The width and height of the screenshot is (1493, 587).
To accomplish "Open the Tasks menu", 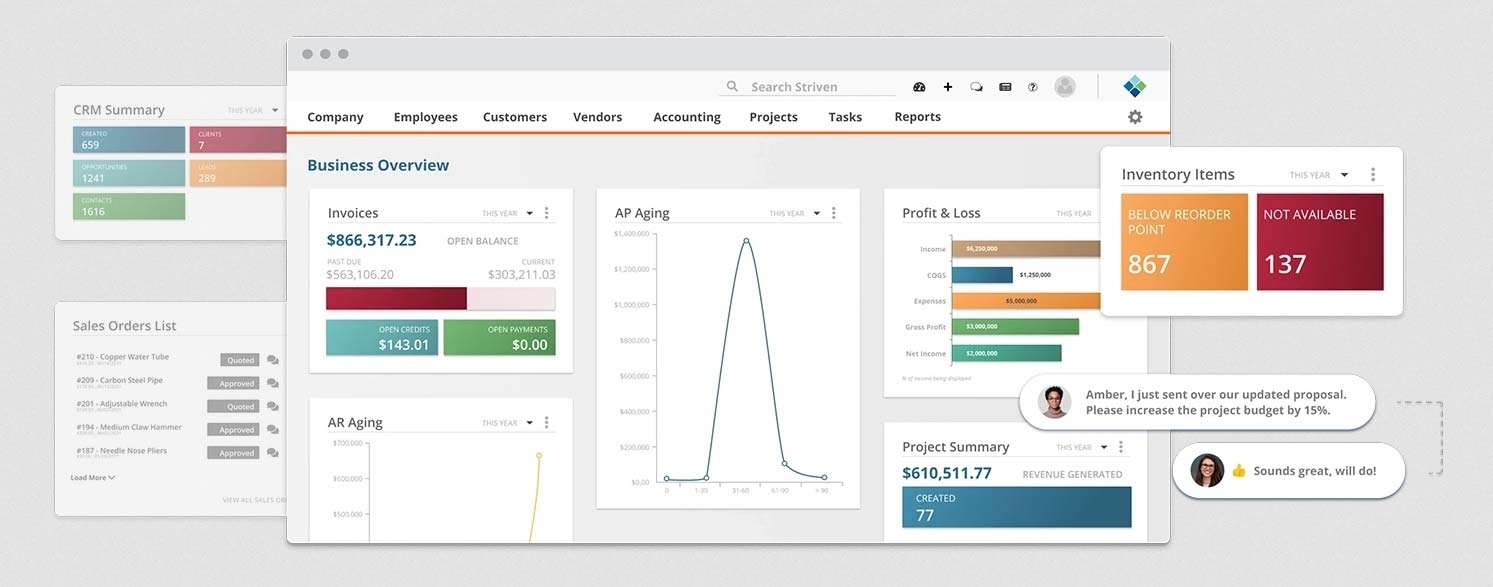I will [845, 117].
